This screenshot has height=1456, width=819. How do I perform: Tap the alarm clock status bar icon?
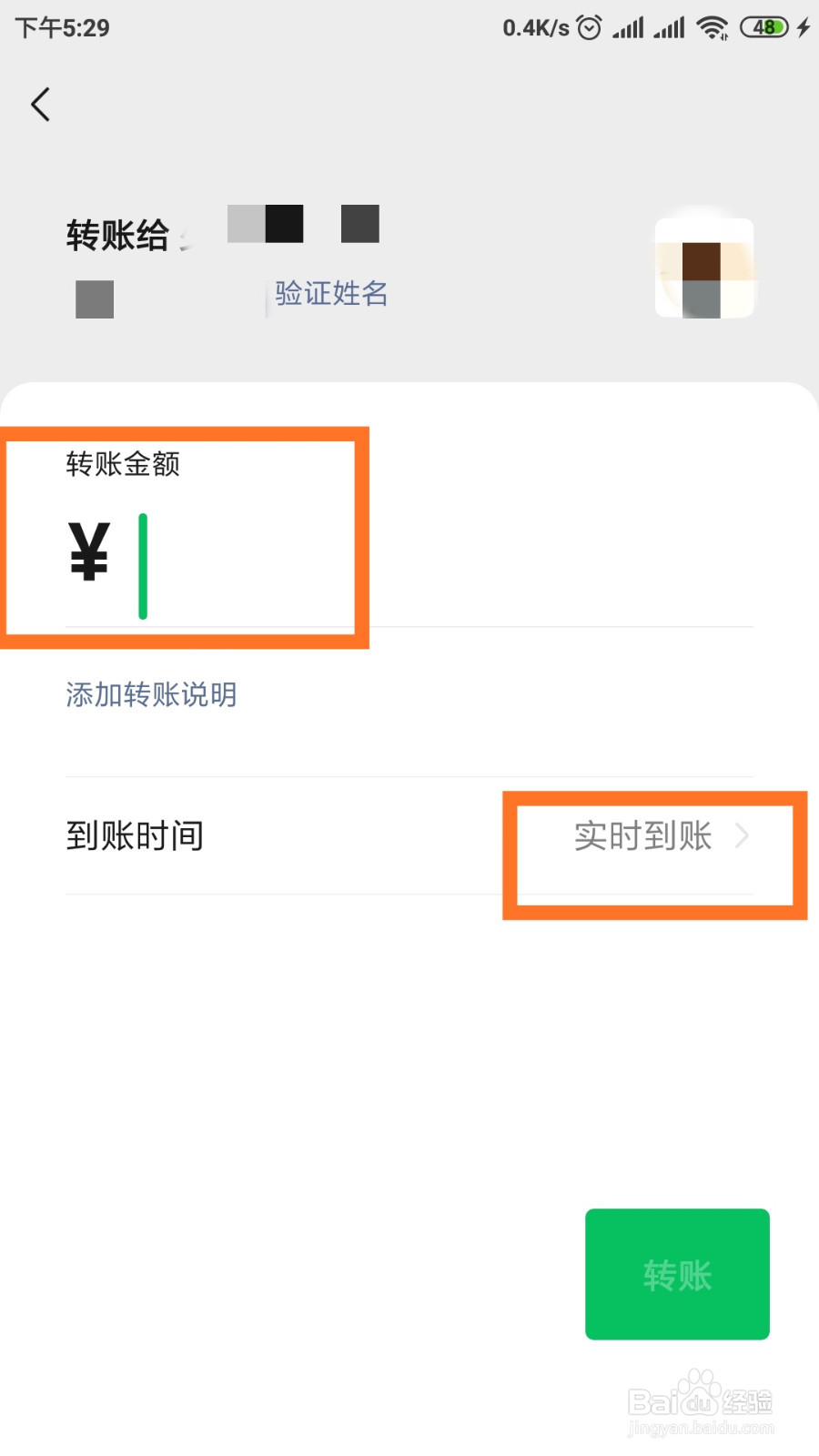(x=590, y=27)
